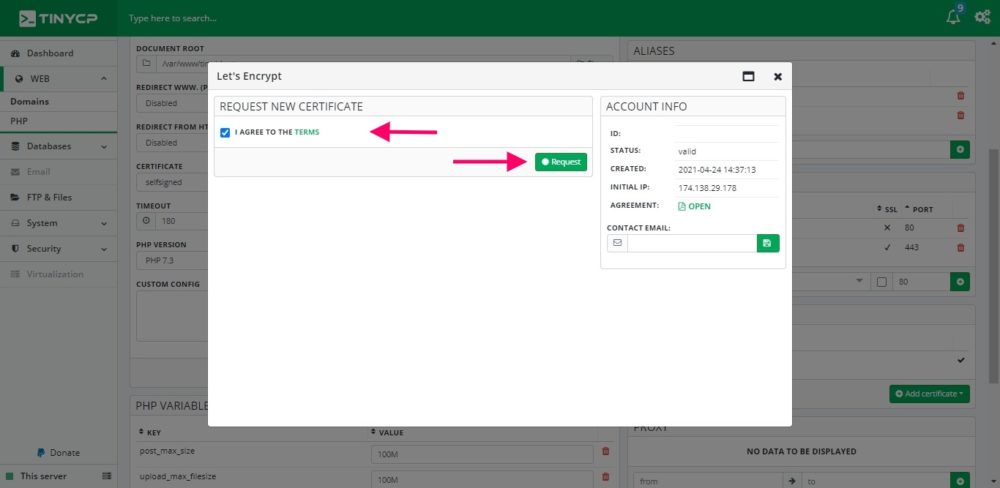Sort PHP variables by VALUE column
Viewport: 1000px width, 488px height.
click(388, 433)
